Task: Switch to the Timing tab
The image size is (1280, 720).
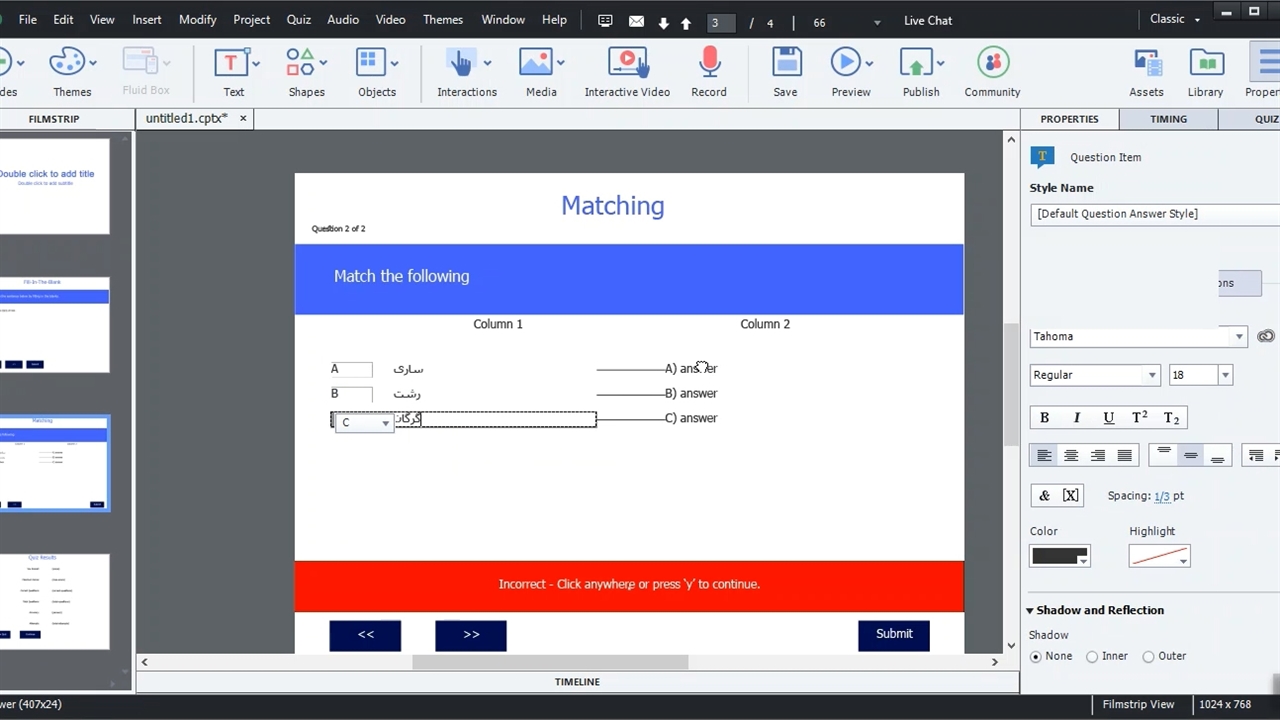Action: pos(1168,119)
